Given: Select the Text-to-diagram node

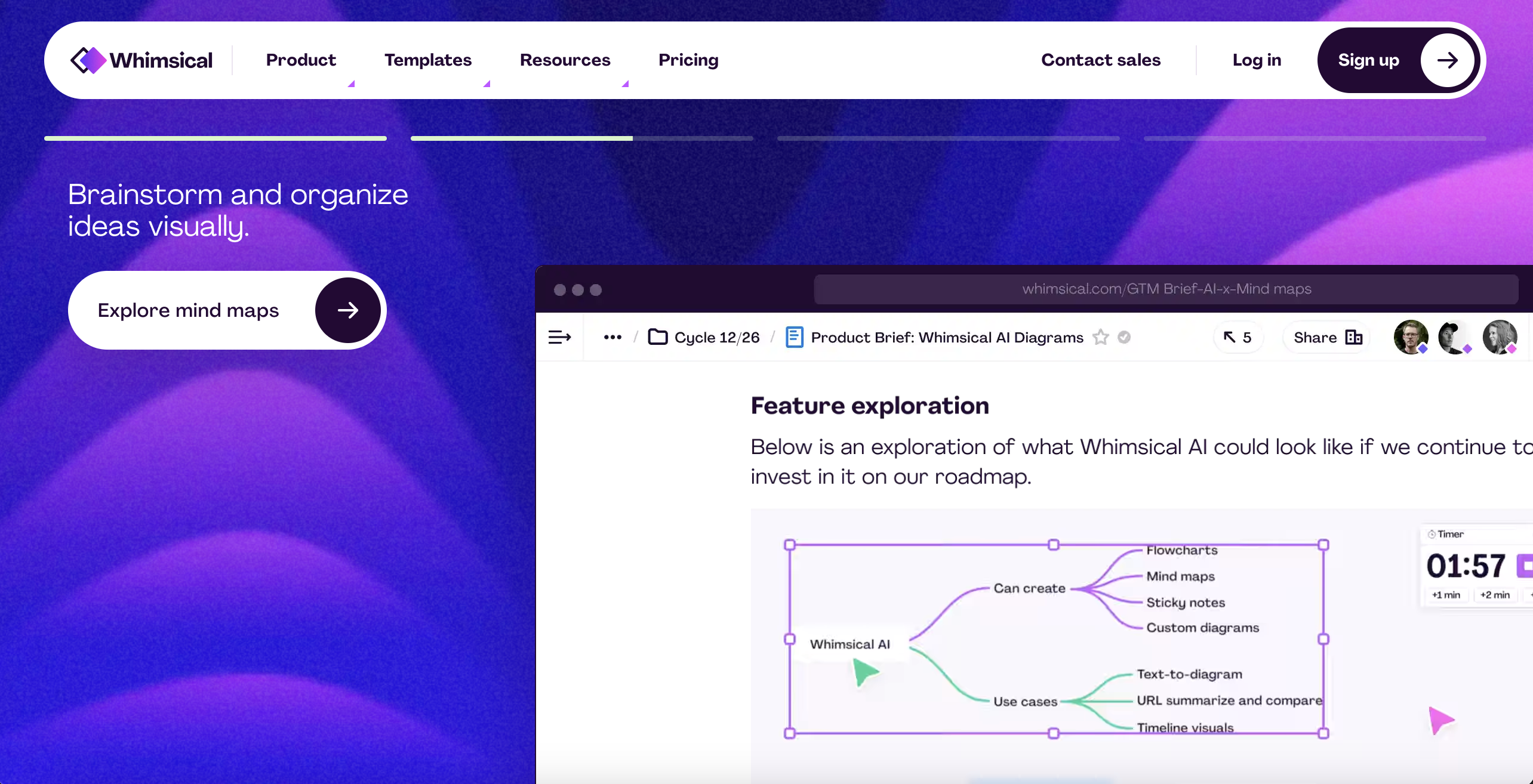Looking at the screenshot, I should click(x=1189, y=674).
